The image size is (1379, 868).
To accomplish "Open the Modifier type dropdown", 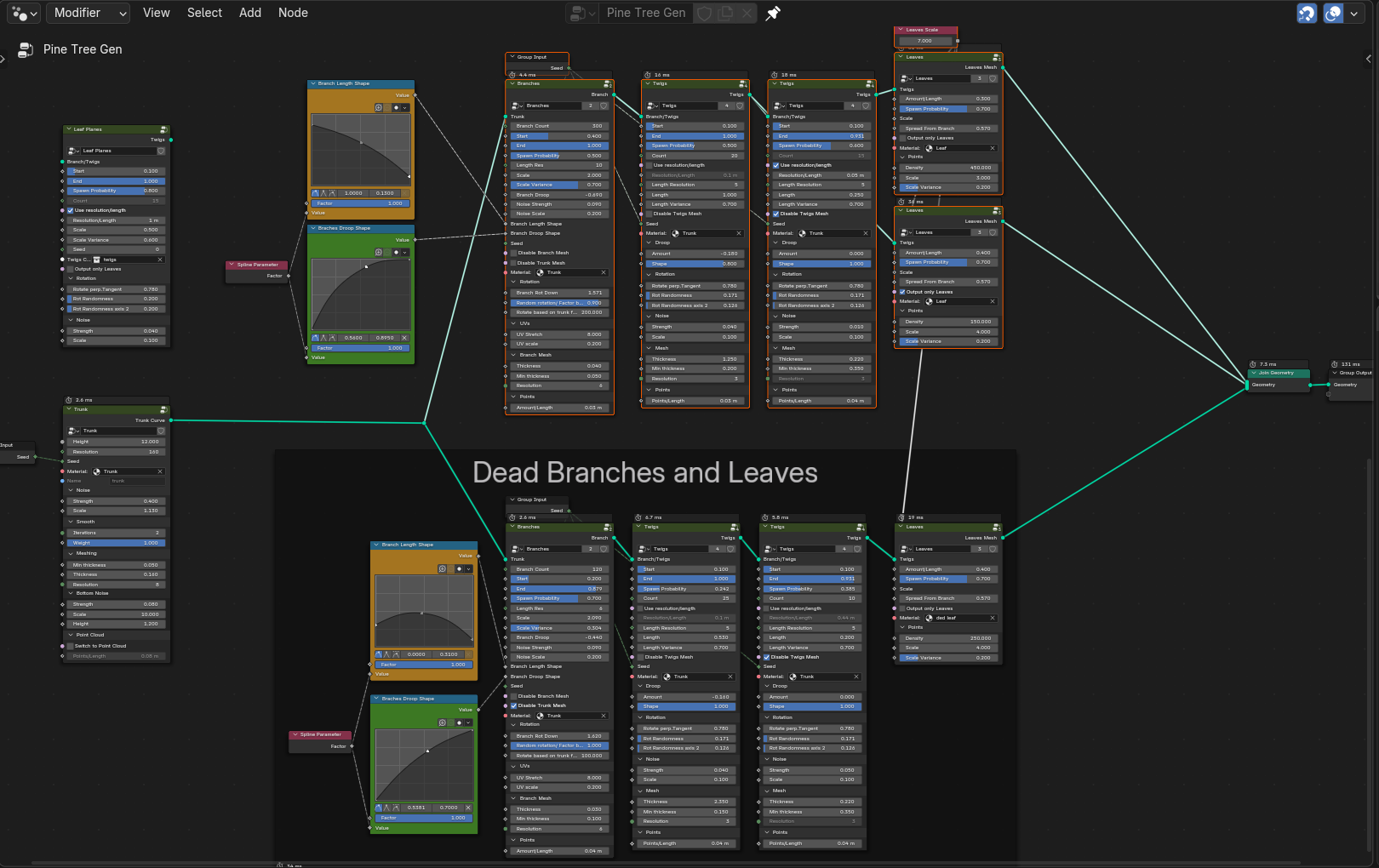I will [89, 13].
